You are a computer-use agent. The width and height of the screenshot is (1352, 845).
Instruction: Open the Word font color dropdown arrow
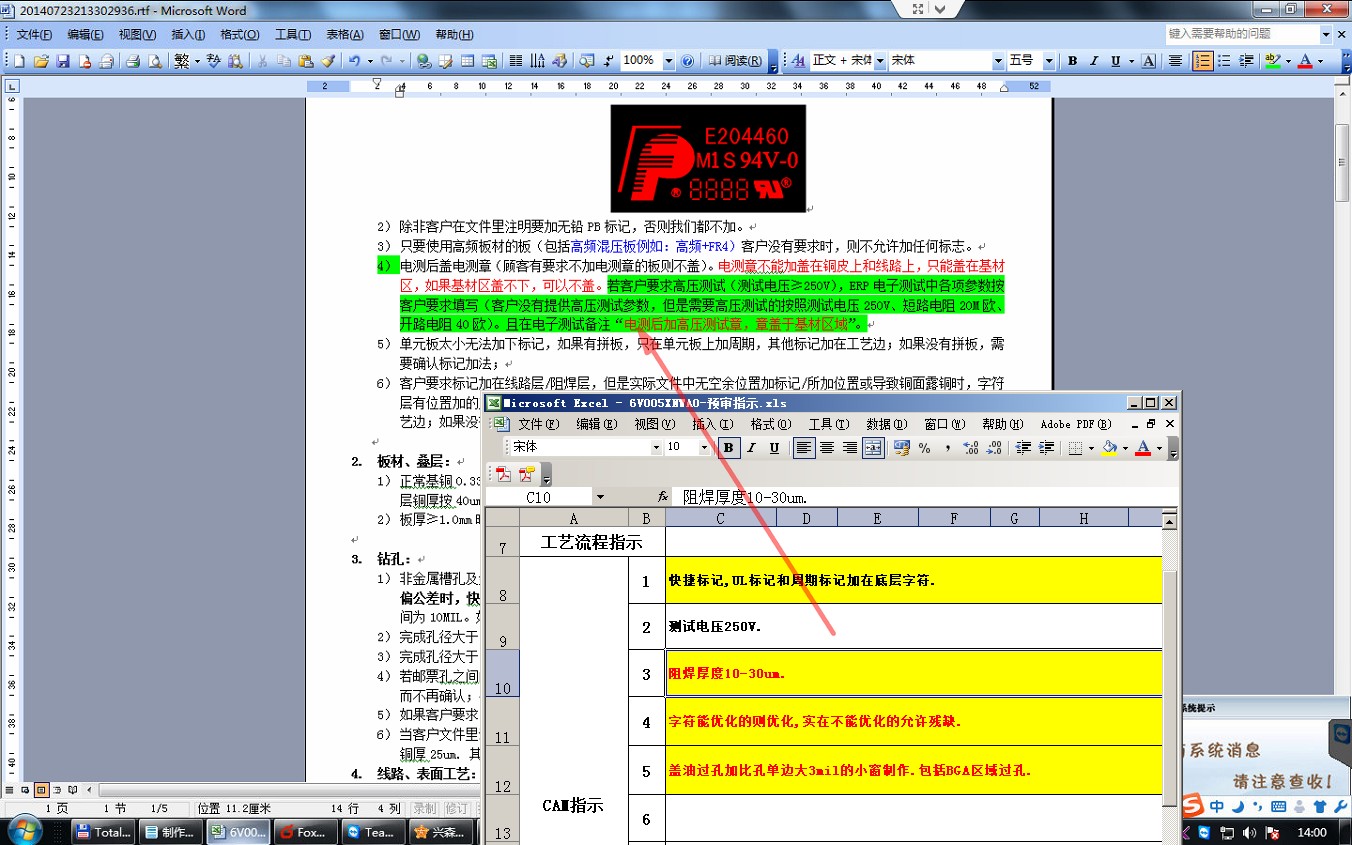click(x=1320, y=61)
